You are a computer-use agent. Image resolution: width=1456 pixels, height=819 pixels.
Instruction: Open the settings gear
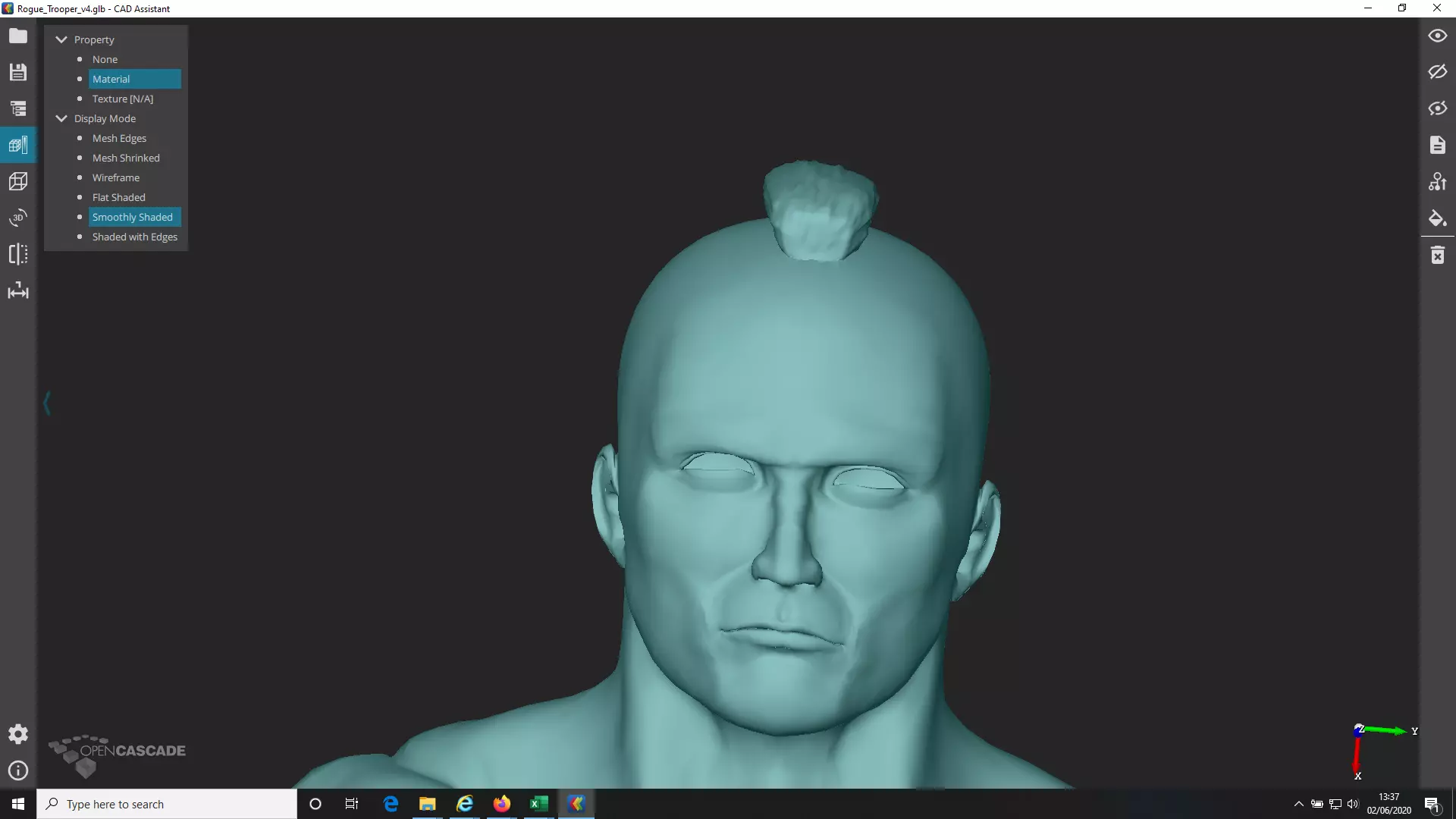click(x=18, y=734)
